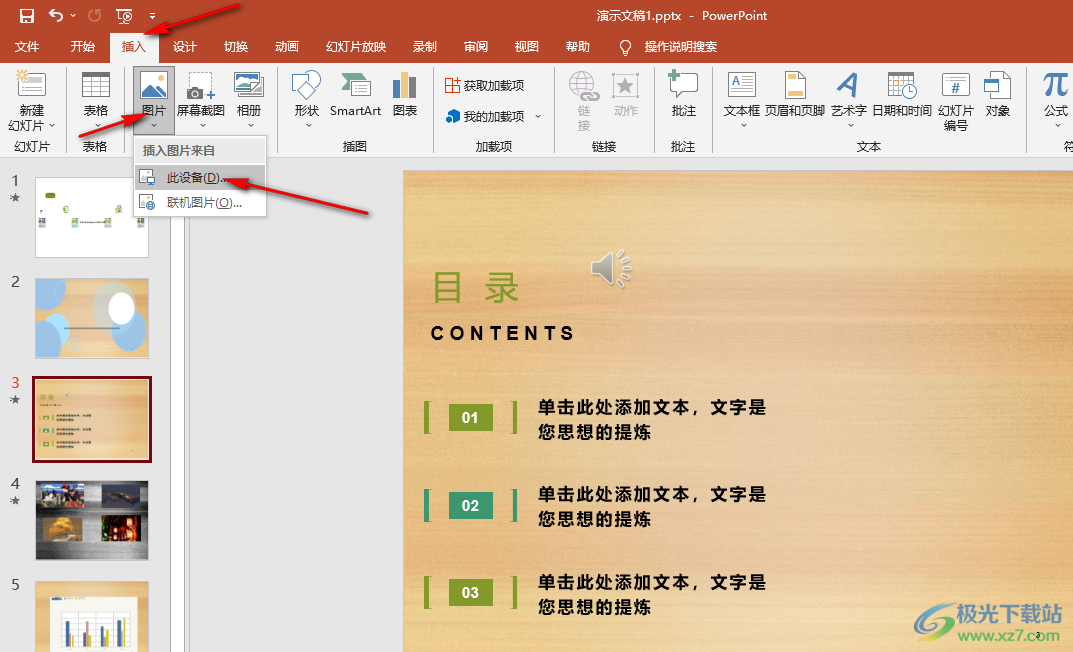Screen dimensions: 1073x652
Task: Click the Chart (图表) icon
Action: 405,94
